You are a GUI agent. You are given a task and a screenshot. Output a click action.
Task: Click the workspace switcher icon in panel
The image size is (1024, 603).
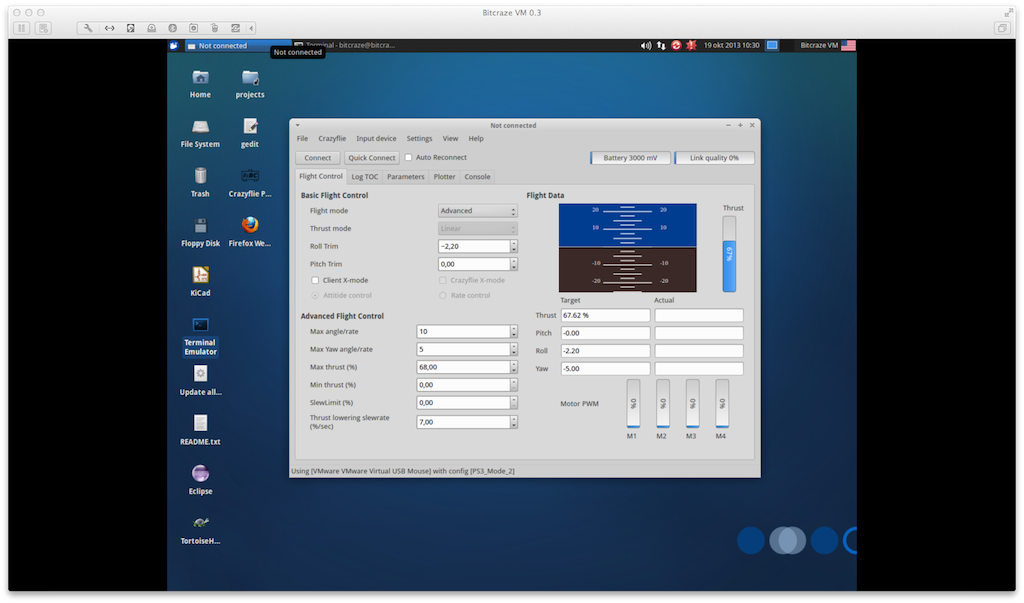(772, 46)
